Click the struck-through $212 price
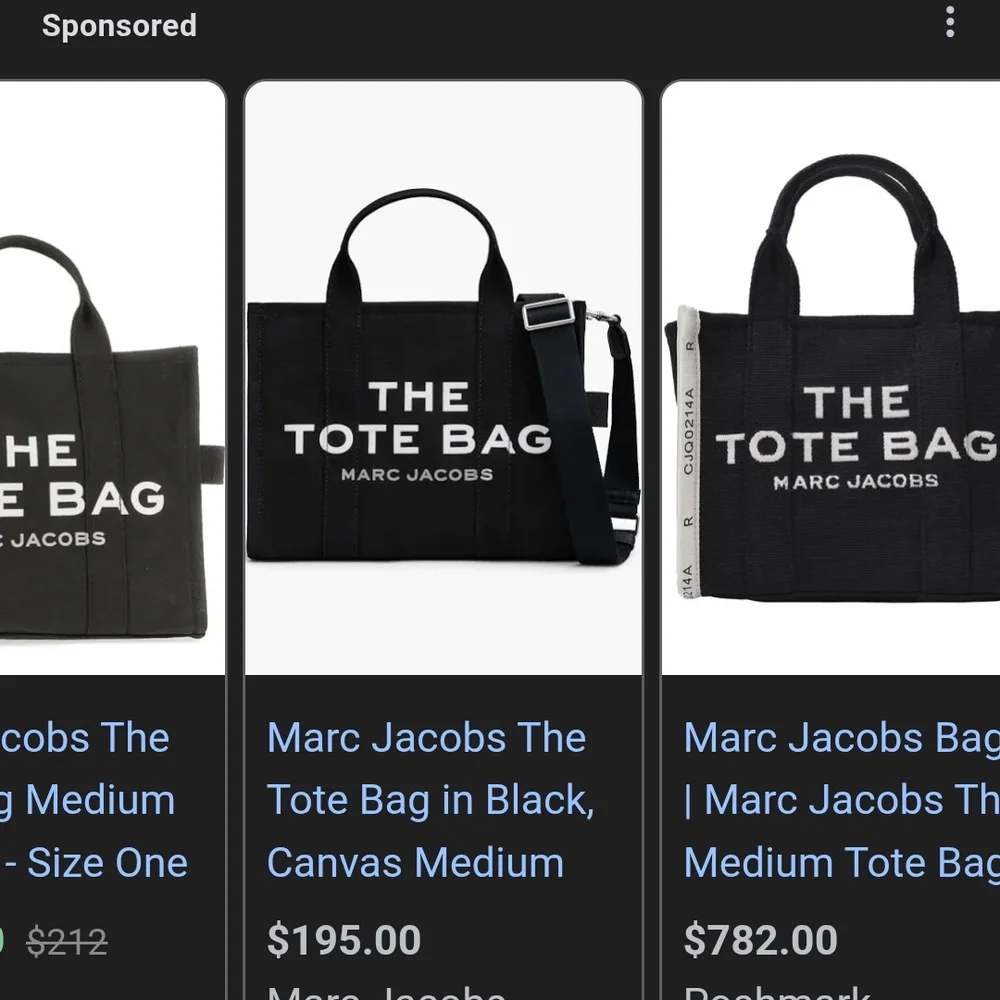The width and height of the screenshot is (1000, 1000). point(67,942)
